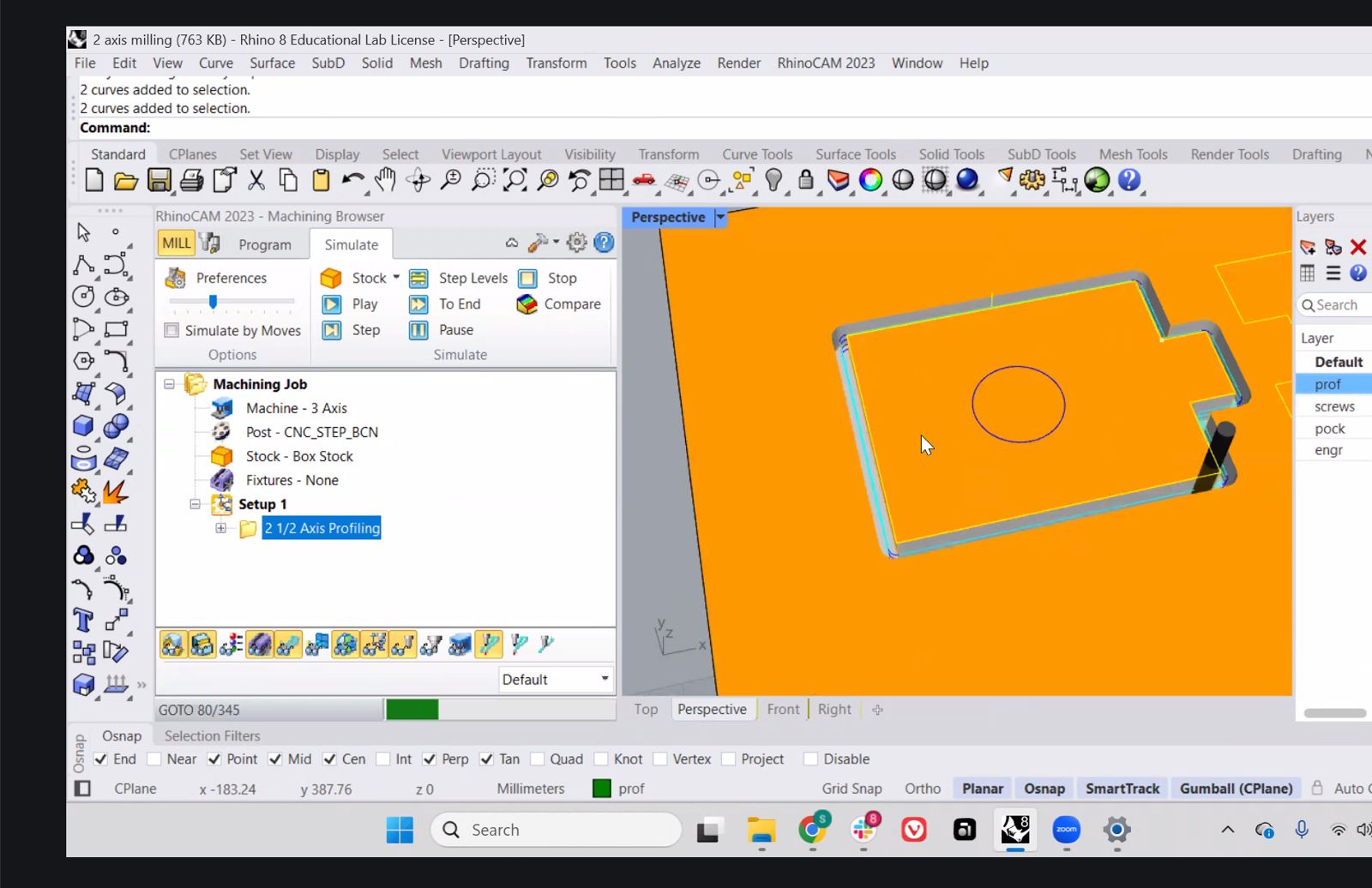This screenshot has height=888, width=1372.
Task: Enable the Int osnap checkbox
Action: point(383,759)
